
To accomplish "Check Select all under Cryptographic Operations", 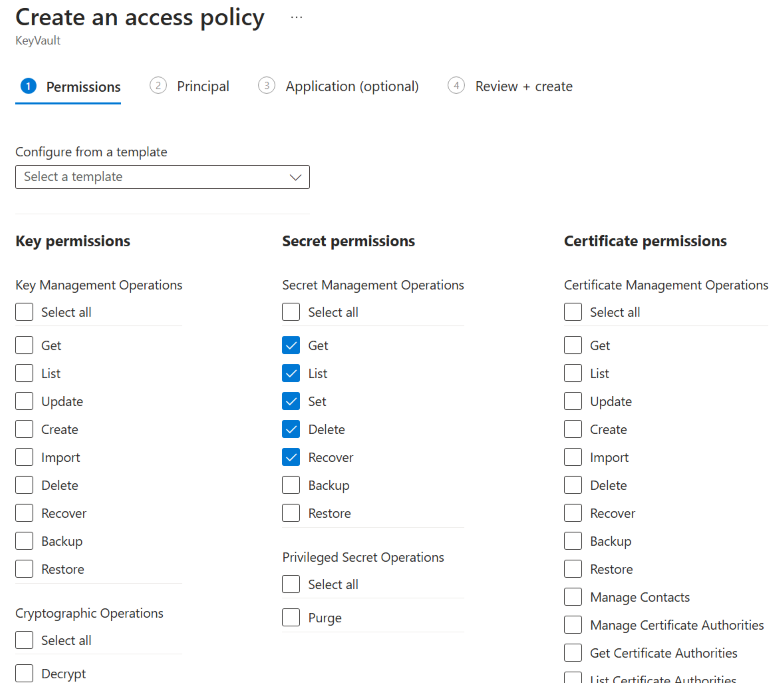I will (25, 640).
